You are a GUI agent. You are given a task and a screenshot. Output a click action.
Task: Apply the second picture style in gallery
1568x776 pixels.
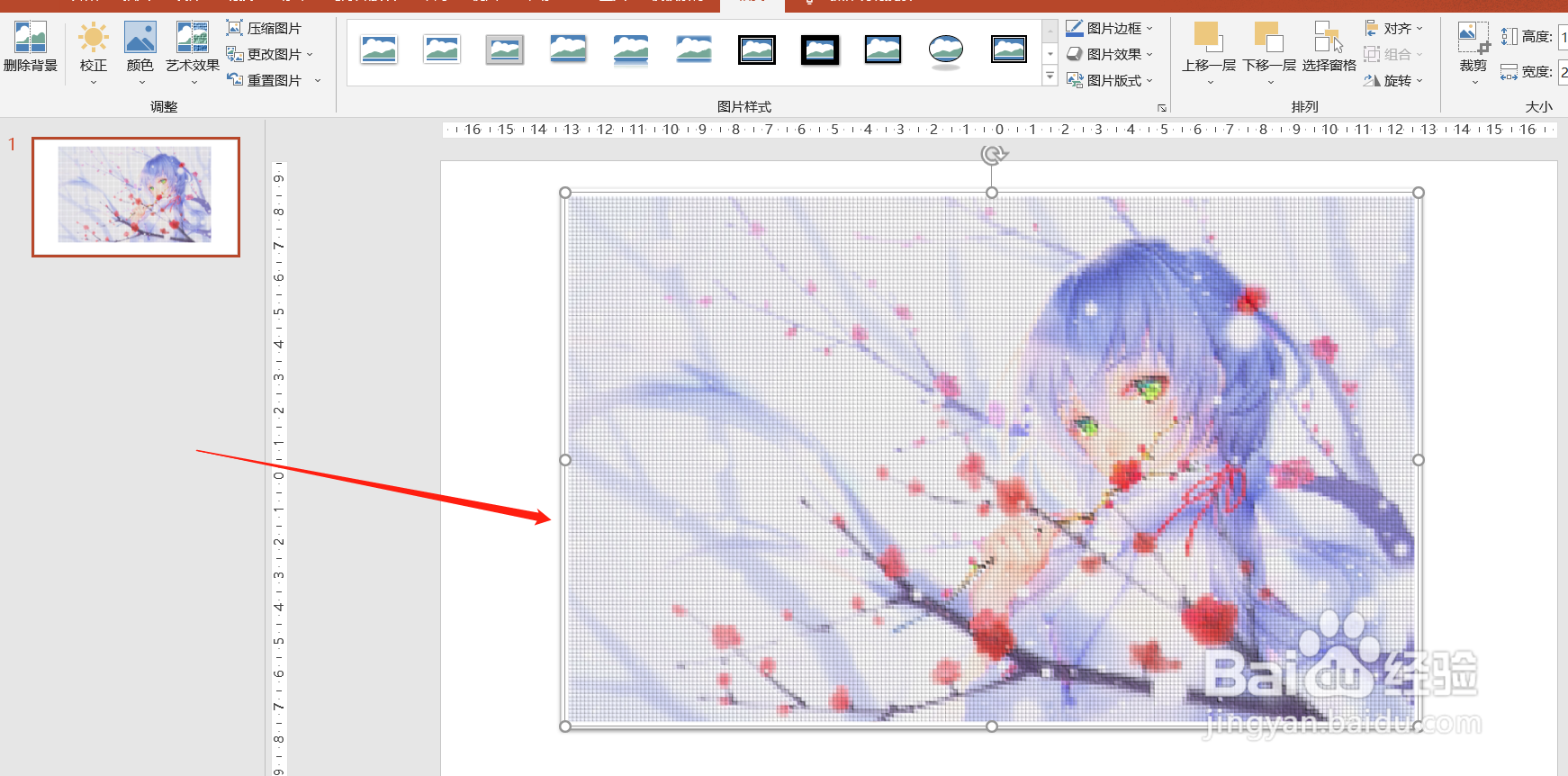[x=442, y=50]
